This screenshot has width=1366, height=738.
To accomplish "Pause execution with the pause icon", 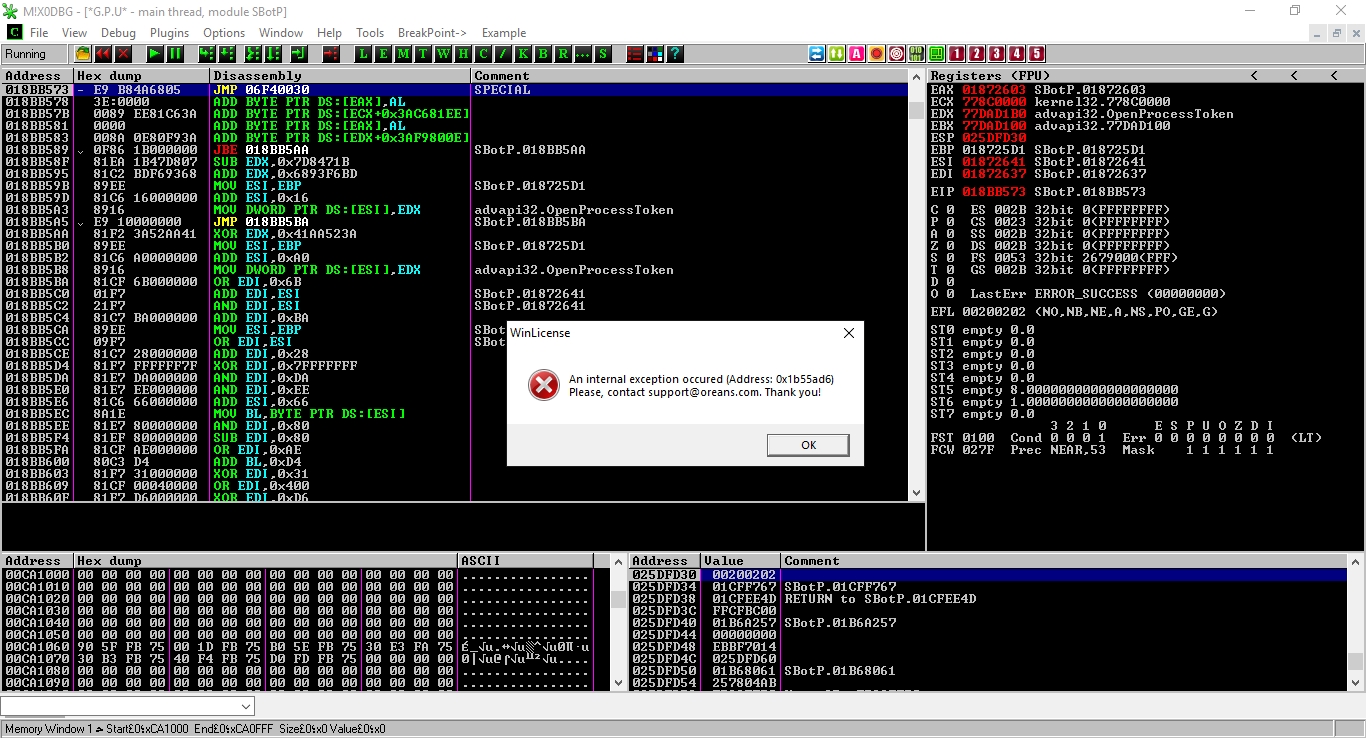I will click(x=175, y=54).
